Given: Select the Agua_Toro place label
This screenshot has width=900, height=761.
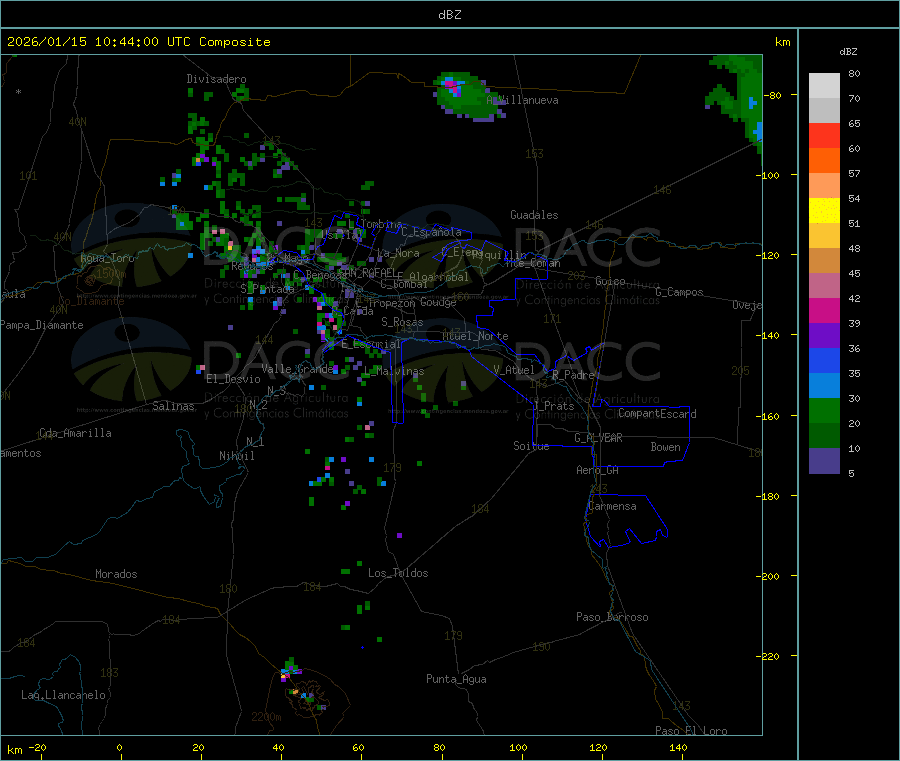Looking at the screenshot, I should coord(107,258).
